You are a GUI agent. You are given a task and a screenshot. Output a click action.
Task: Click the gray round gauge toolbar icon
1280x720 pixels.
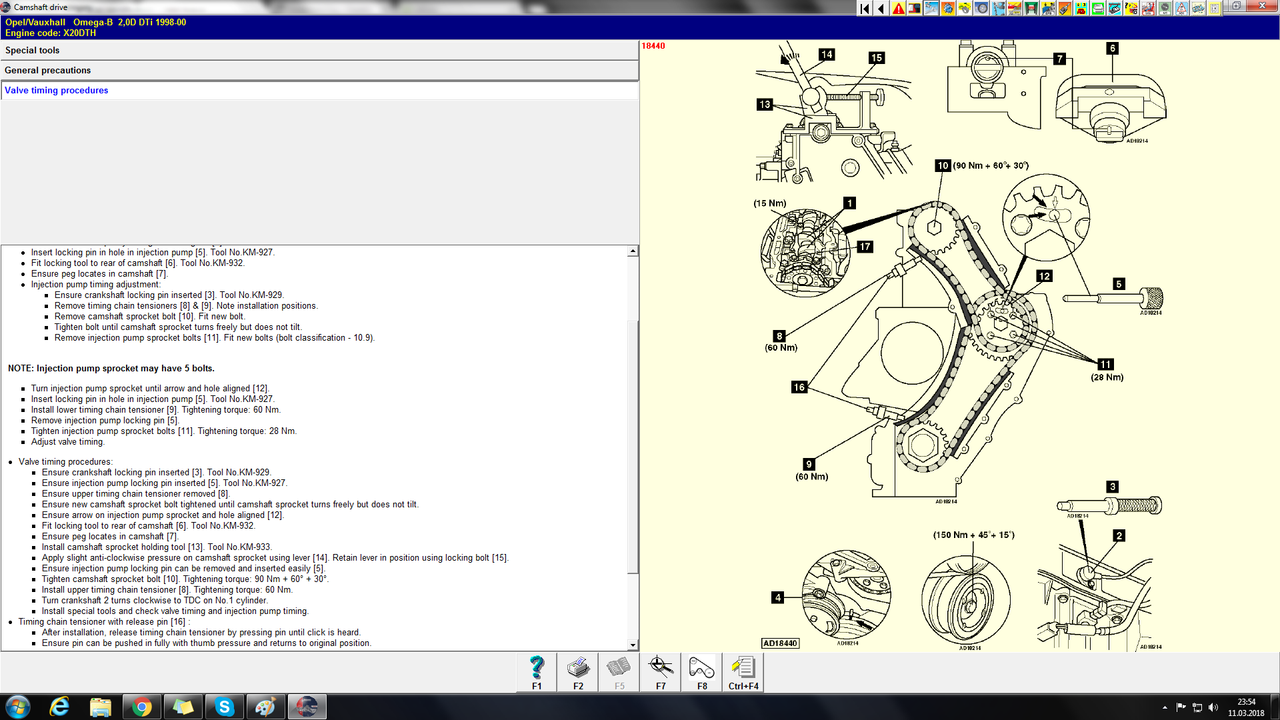(x=1164, y=9)
